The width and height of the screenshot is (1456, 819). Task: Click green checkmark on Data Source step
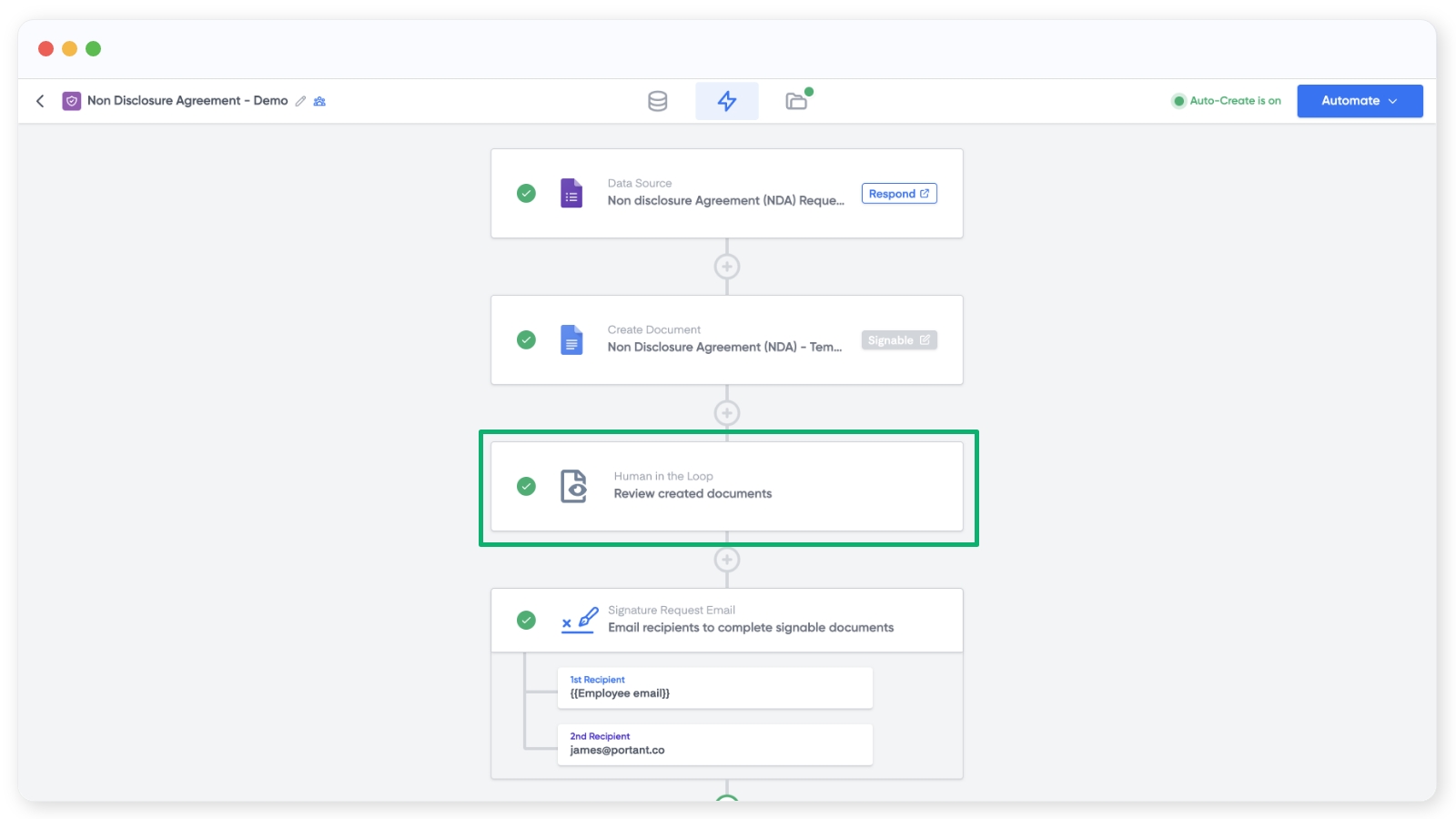[x=526, y=193]
